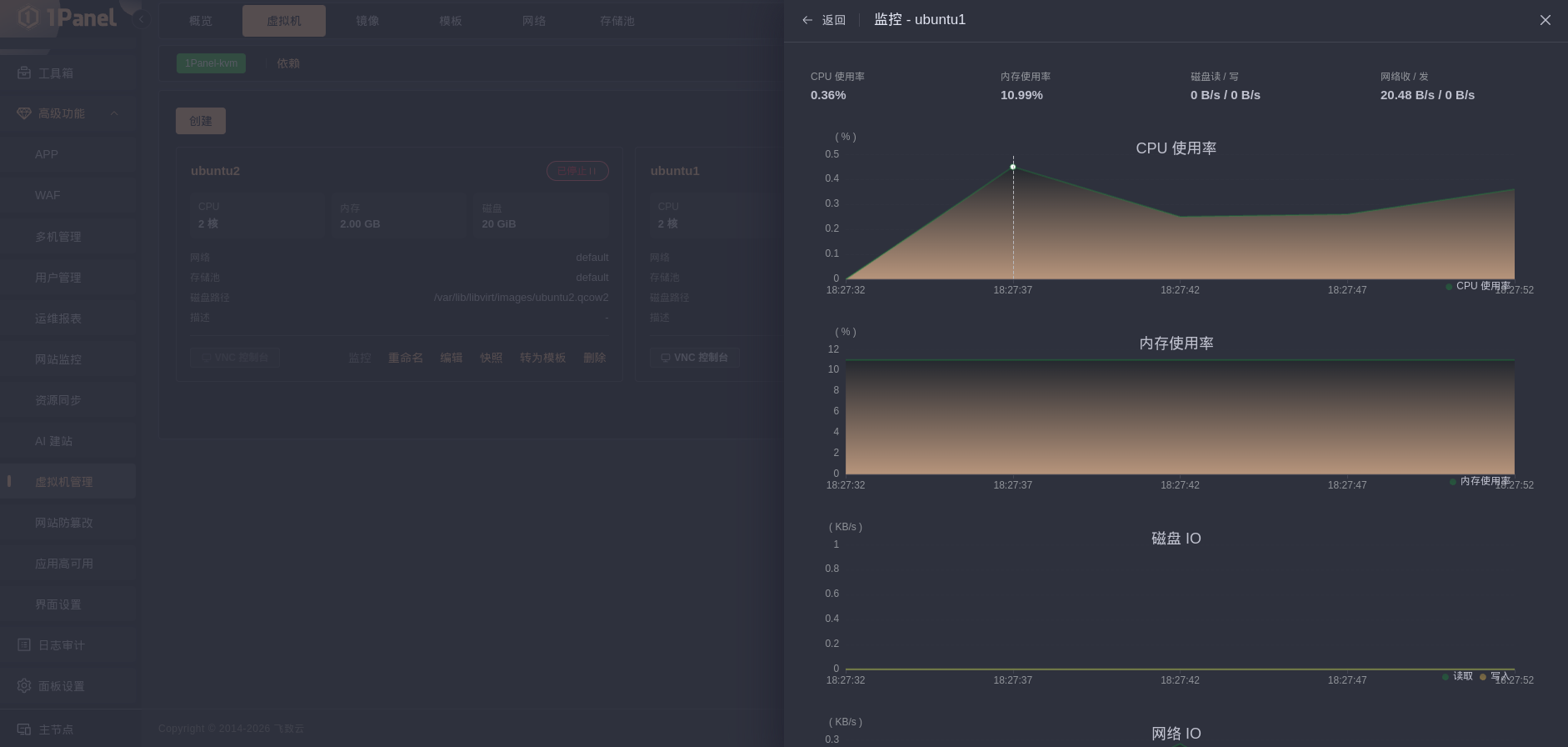This screenshot has width=1568, height=747.
Task: Toggle the 读取 legend in disk IO chart
Action: pos(1457,676)
